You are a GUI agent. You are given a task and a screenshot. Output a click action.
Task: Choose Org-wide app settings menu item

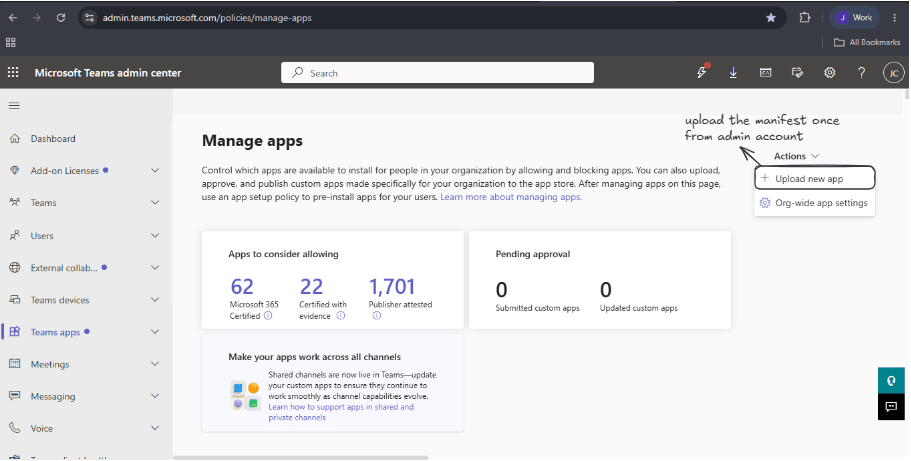point(815,203)
